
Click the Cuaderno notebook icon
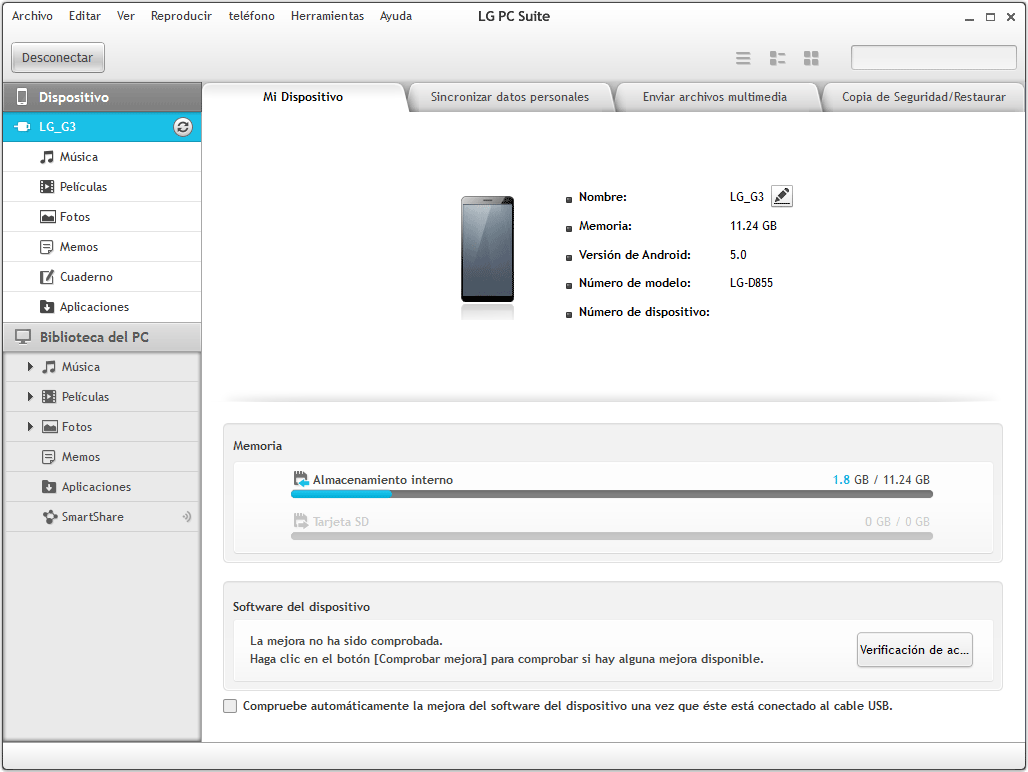tap(47, 277)
